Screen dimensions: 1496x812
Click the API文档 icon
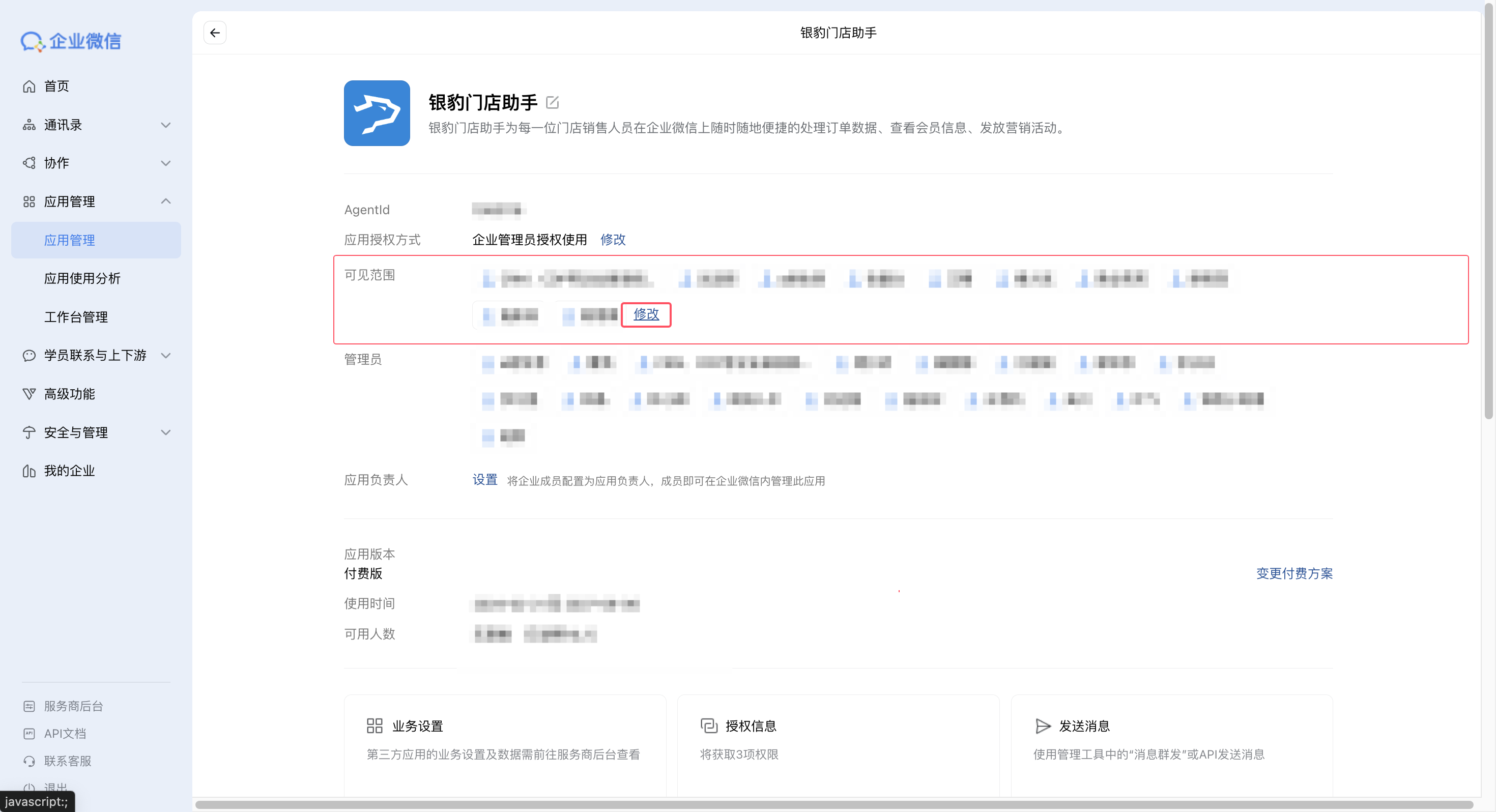tap(29, 734)
